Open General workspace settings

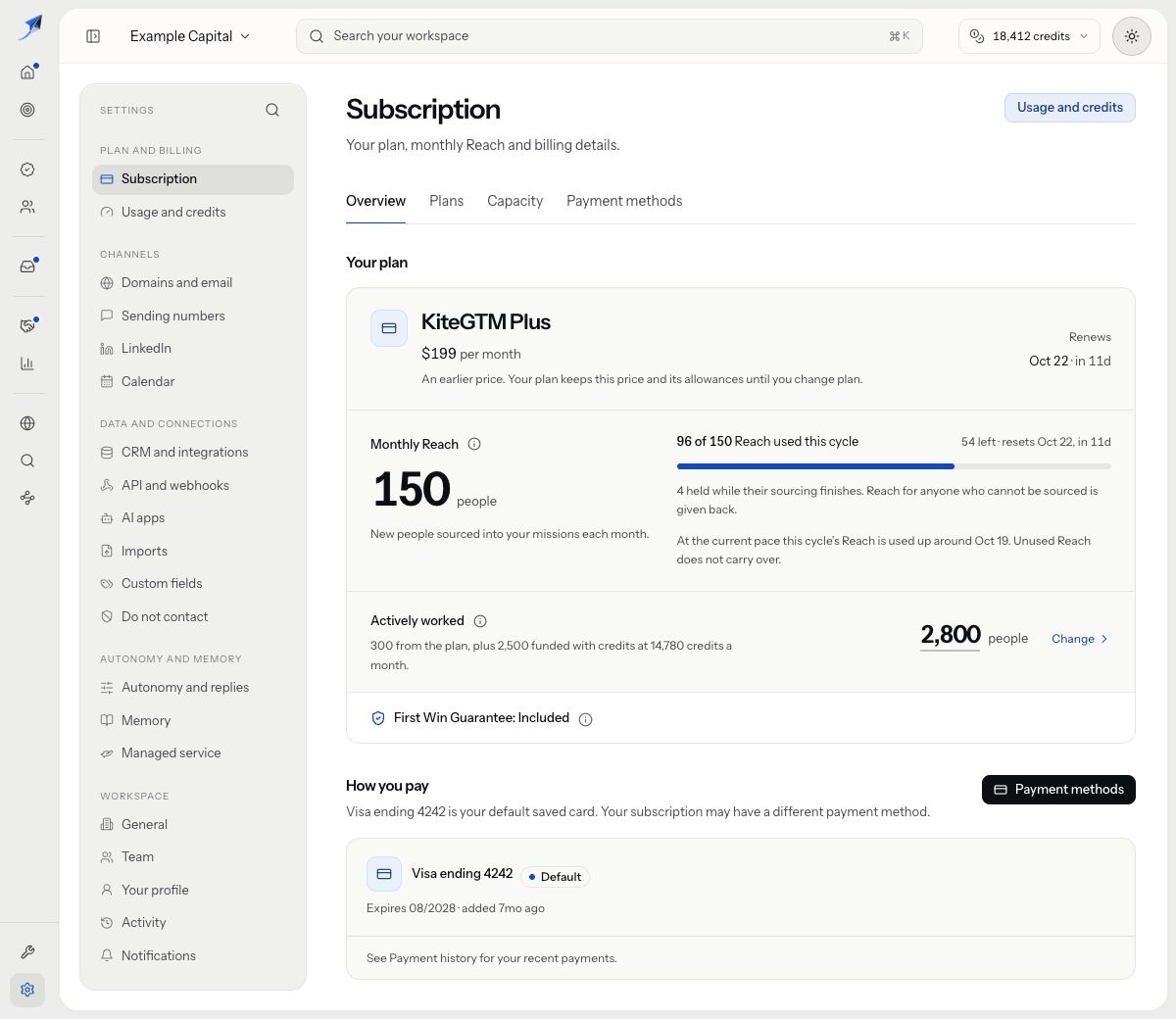[x=193, y=825]
